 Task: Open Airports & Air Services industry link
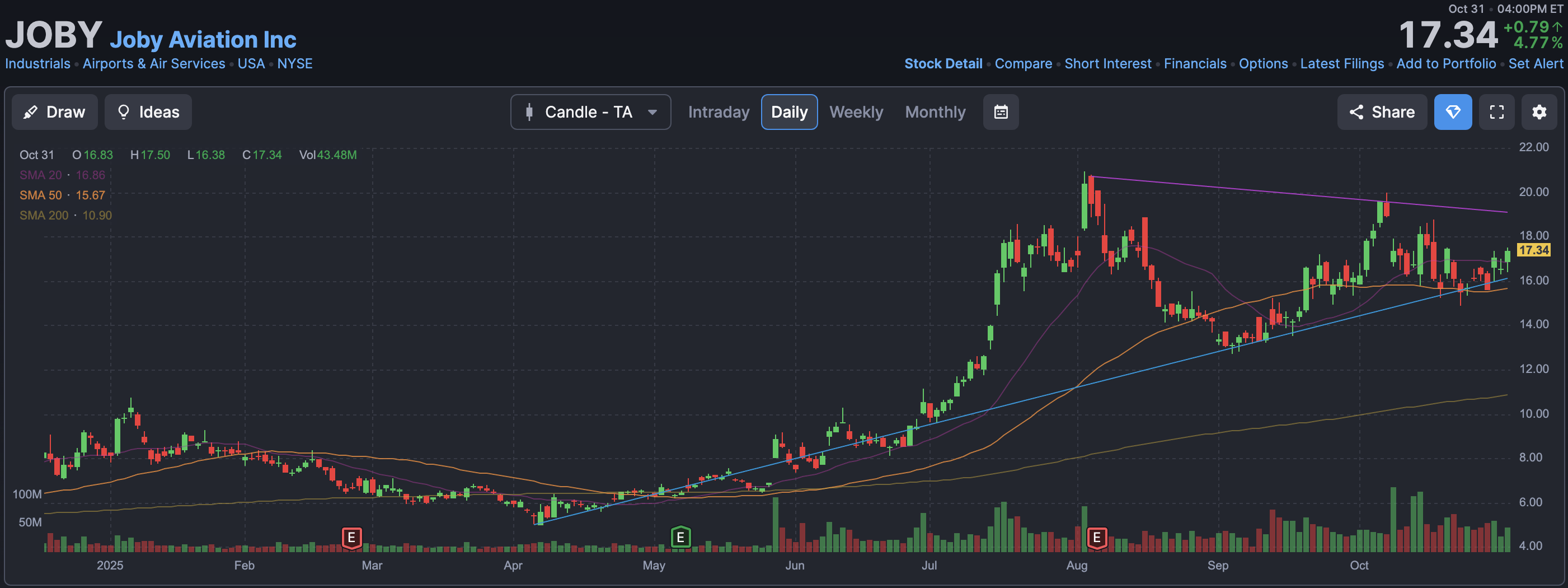(x=154, y=64)
